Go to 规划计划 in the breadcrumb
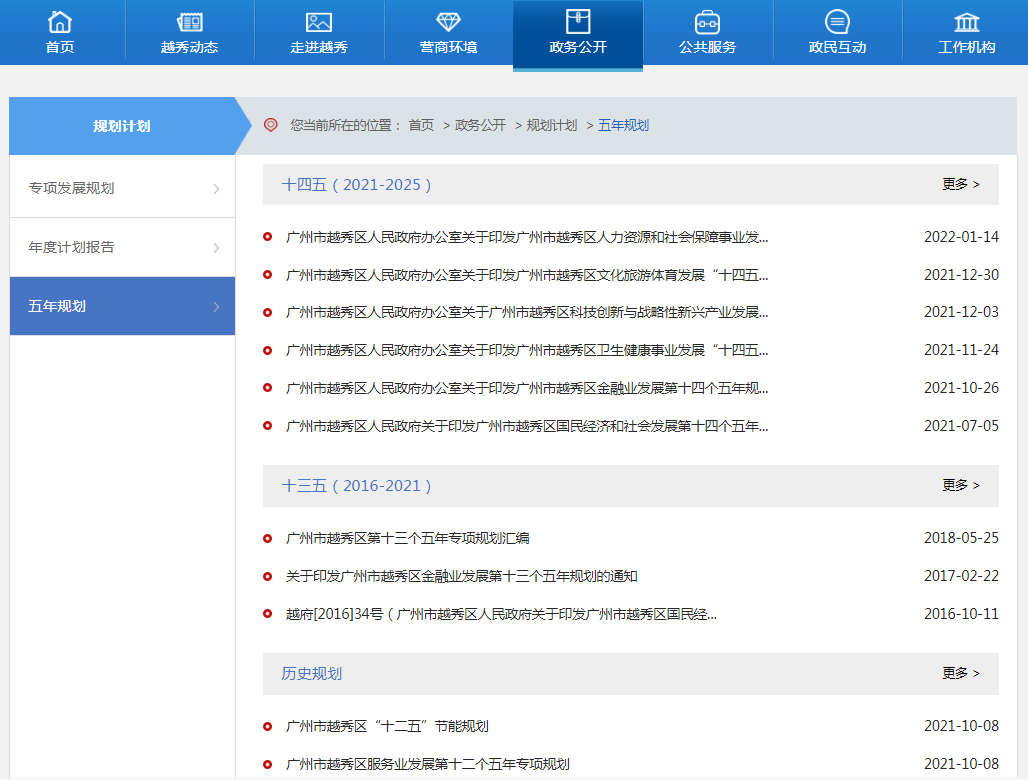Viewport: 1028px width, 780px height. point(552,125)
